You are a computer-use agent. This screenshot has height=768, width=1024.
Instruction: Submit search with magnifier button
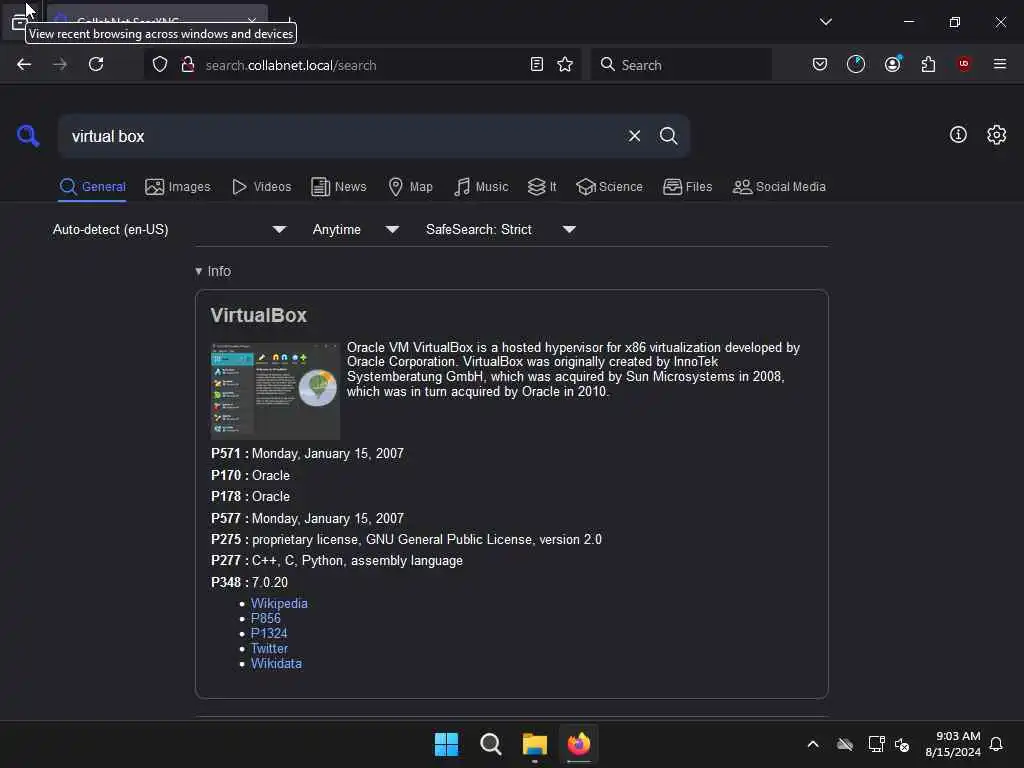(668, 136)
